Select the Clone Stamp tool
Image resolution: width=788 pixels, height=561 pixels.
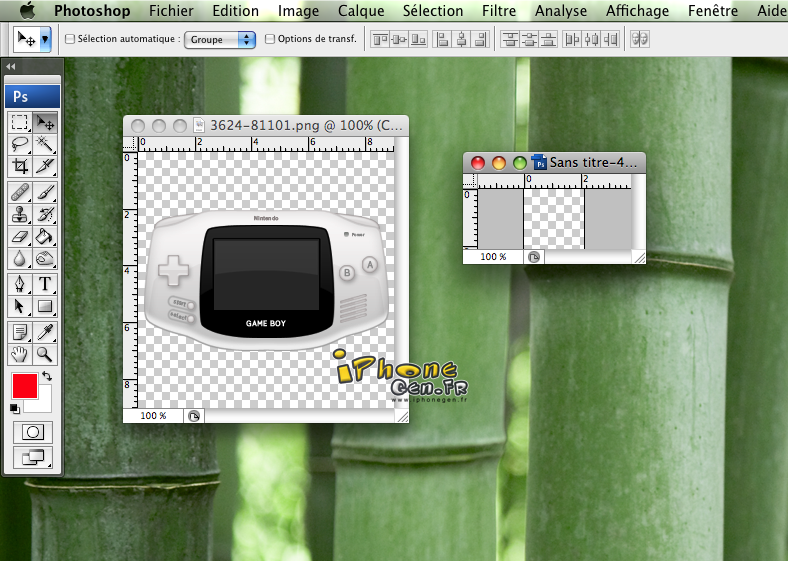pos(20,214)
